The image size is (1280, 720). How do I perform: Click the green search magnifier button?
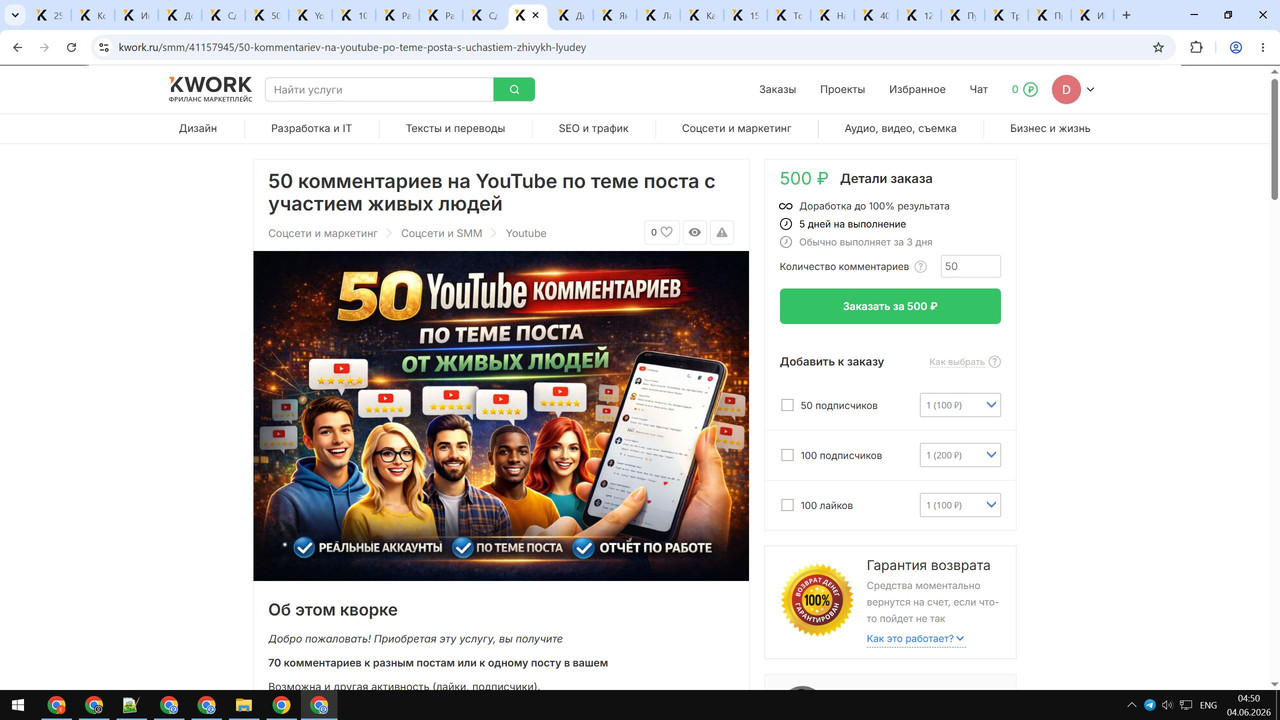tap(514, 89)
